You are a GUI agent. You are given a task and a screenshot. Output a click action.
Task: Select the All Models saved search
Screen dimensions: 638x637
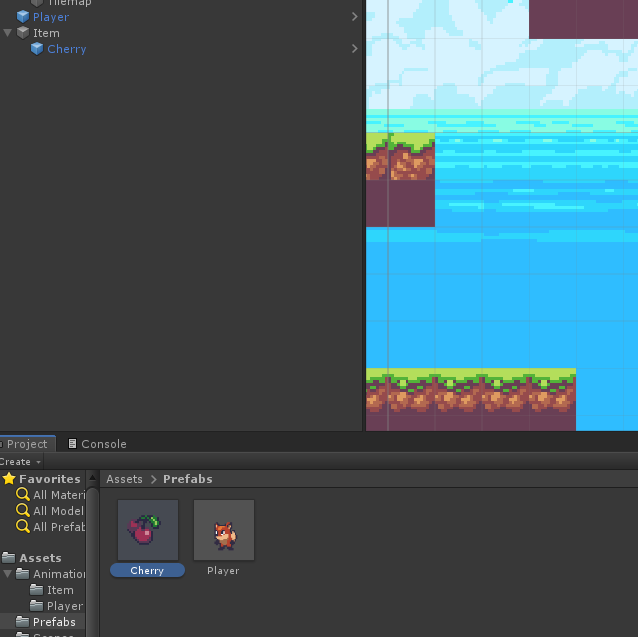[59, 511]
